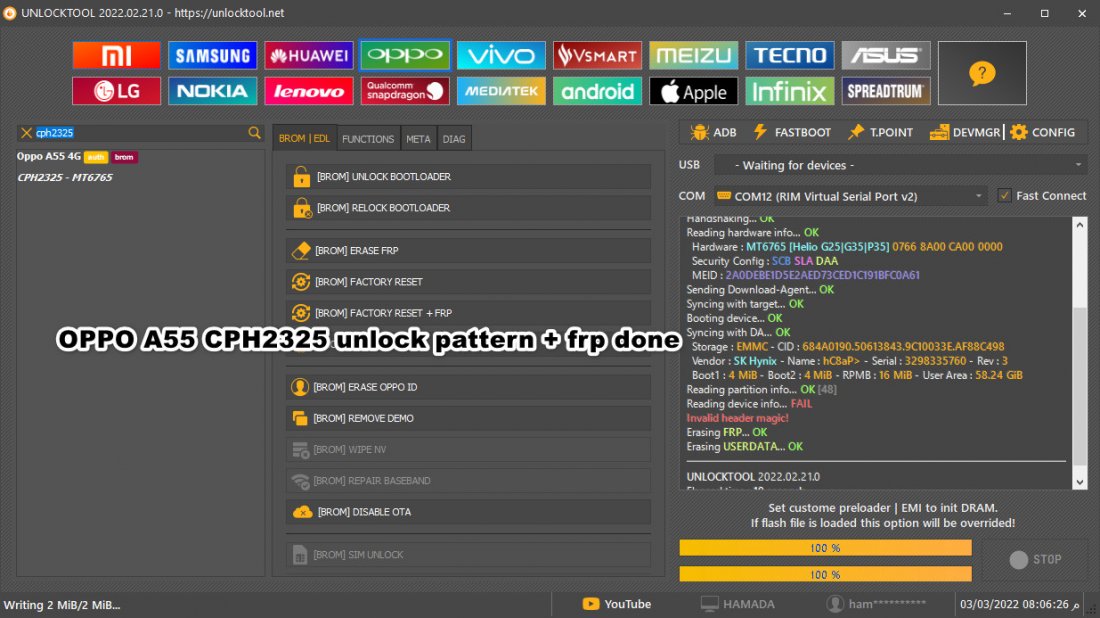
Task: Click the search magnifier icon
Action: click(254, 133)
